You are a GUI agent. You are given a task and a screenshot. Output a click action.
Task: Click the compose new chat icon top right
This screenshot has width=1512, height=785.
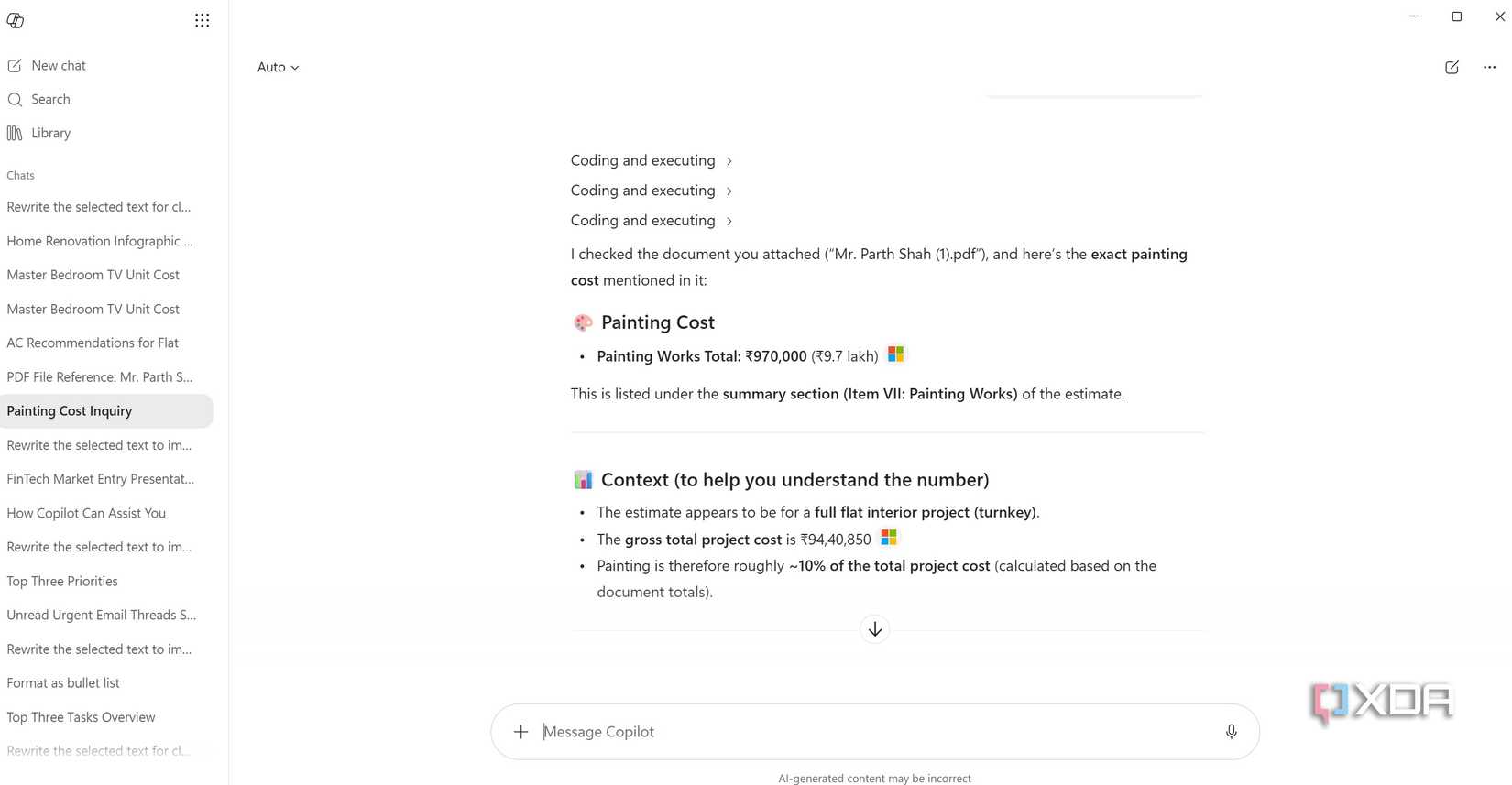pos(1452,67)
